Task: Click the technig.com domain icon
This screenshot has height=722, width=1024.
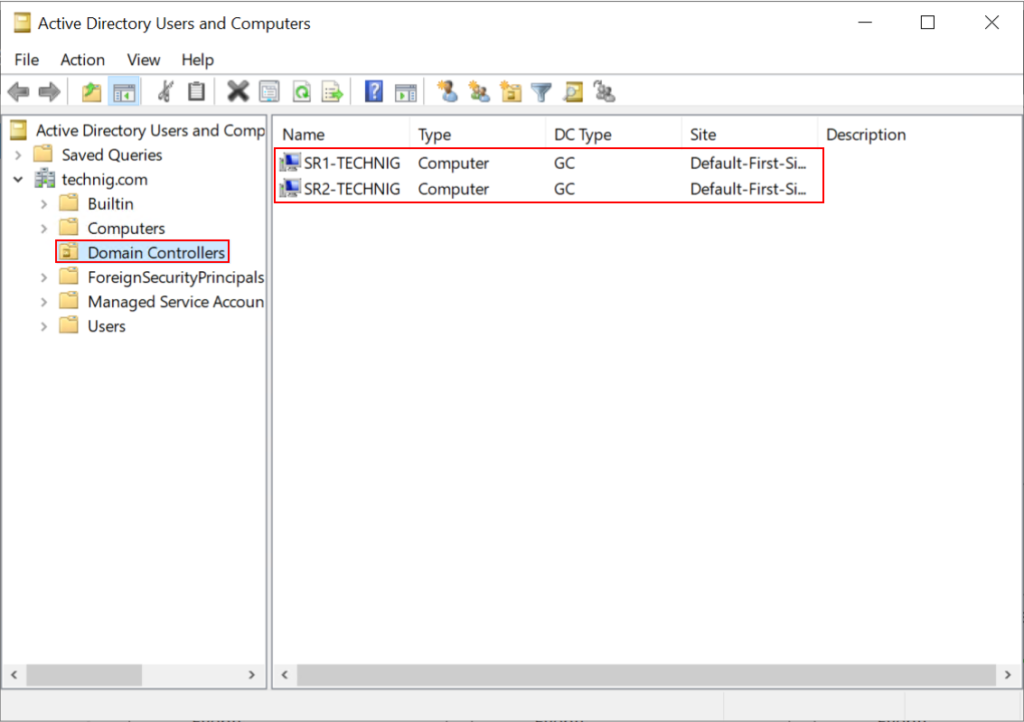Action: (45, 179)
